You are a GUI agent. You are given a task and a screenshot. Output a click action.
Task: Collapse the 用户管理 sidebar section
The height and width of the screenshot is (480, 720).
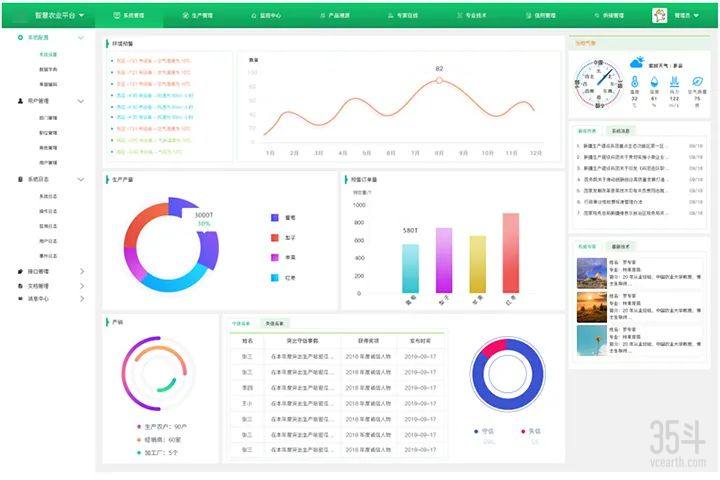click(81, 101)
